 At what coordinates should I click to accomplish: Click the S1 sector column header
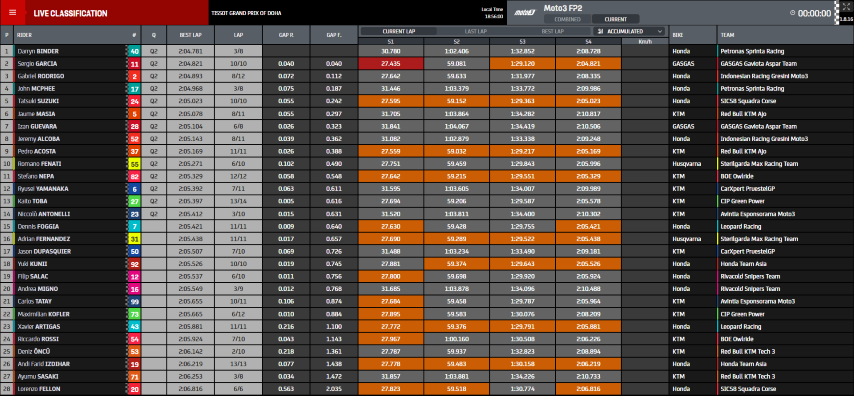(391, 41)
